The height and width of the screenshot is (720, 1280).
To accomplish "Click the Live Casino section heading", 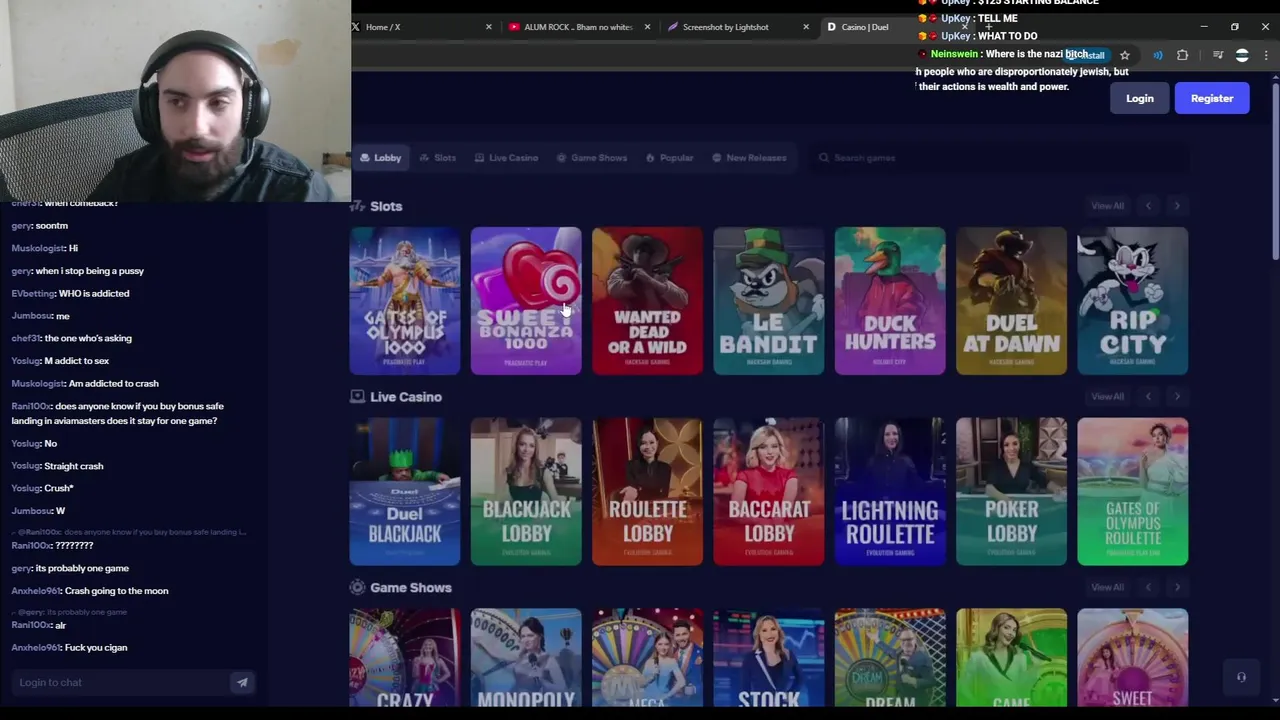I will (x=405, y=397).
